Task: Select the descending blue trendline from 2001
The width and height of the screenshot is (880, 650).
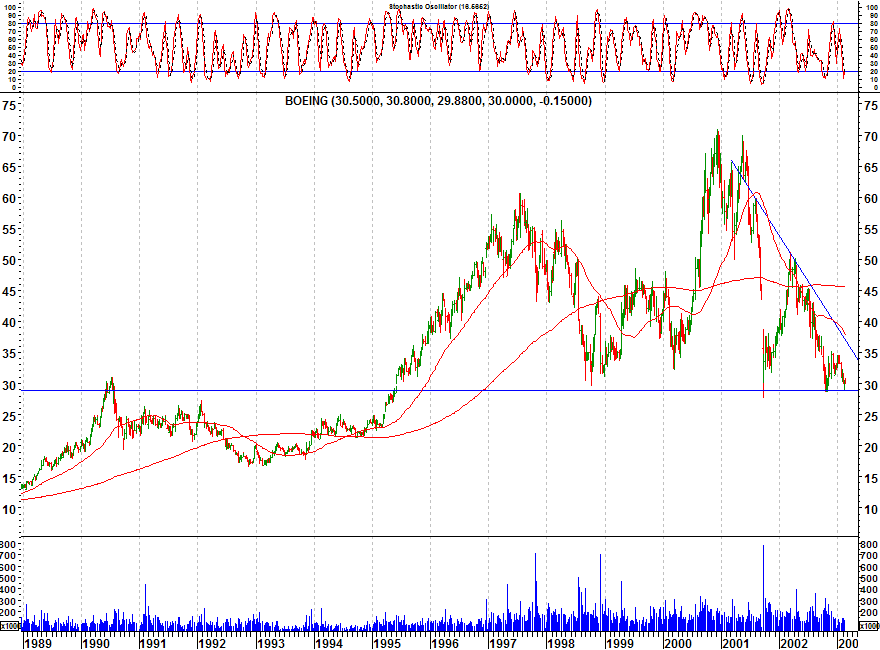Action: [795, 260]
